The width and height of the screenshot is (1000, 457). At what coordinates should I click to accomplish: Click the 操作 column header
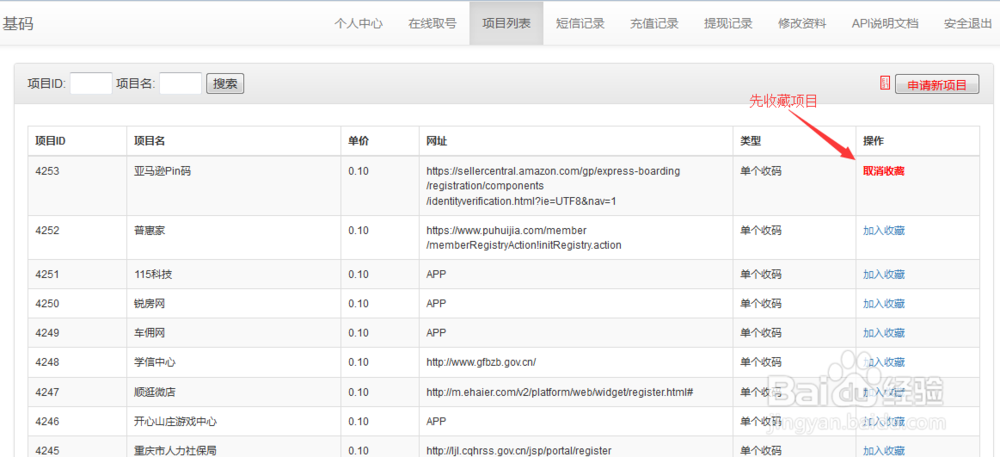pos(873,141)
